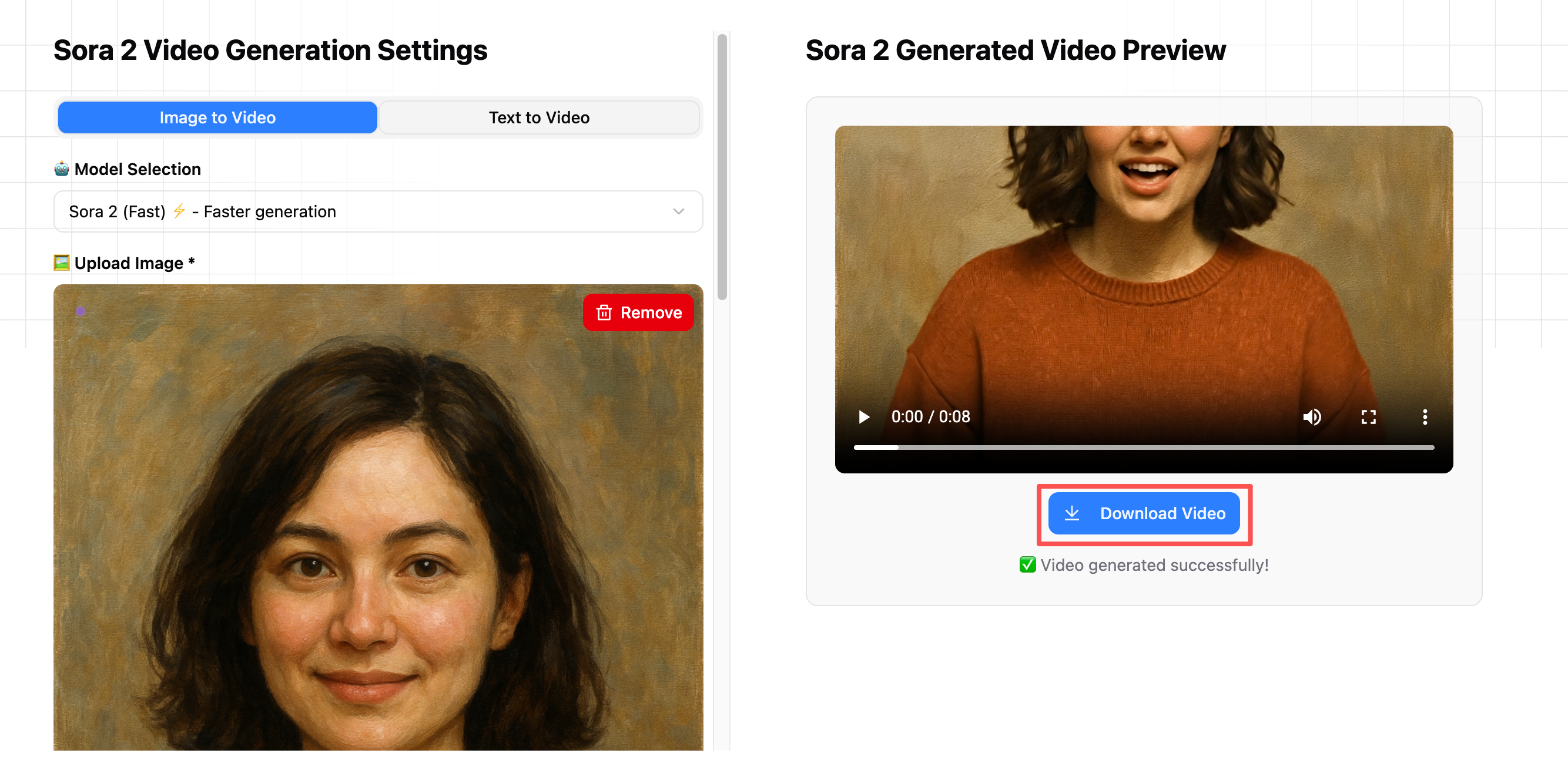Seek to middle of video progress bar
This screenshot has height=760, width=1568.
click(x=1143, y=447)
